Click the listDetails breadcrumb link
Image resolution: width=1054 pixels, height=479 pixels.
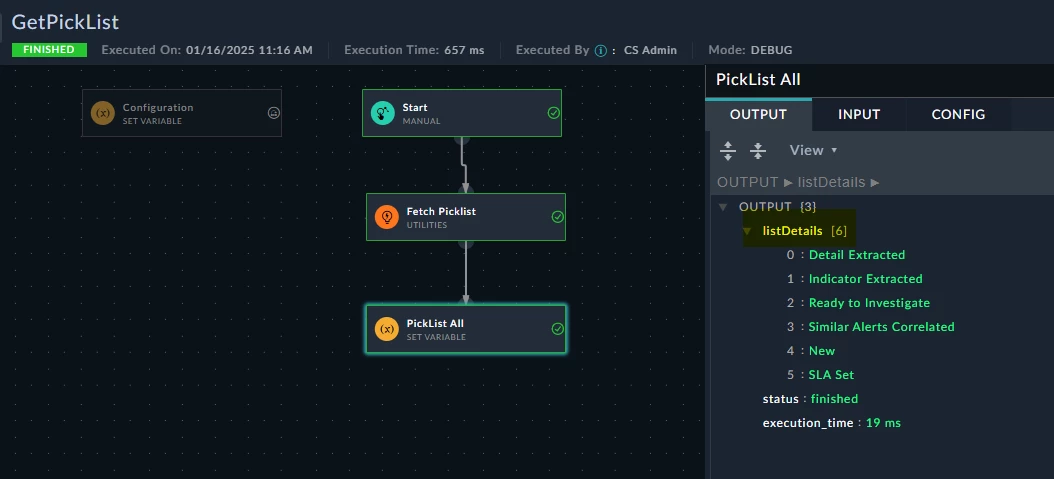[x=831, y=182]
